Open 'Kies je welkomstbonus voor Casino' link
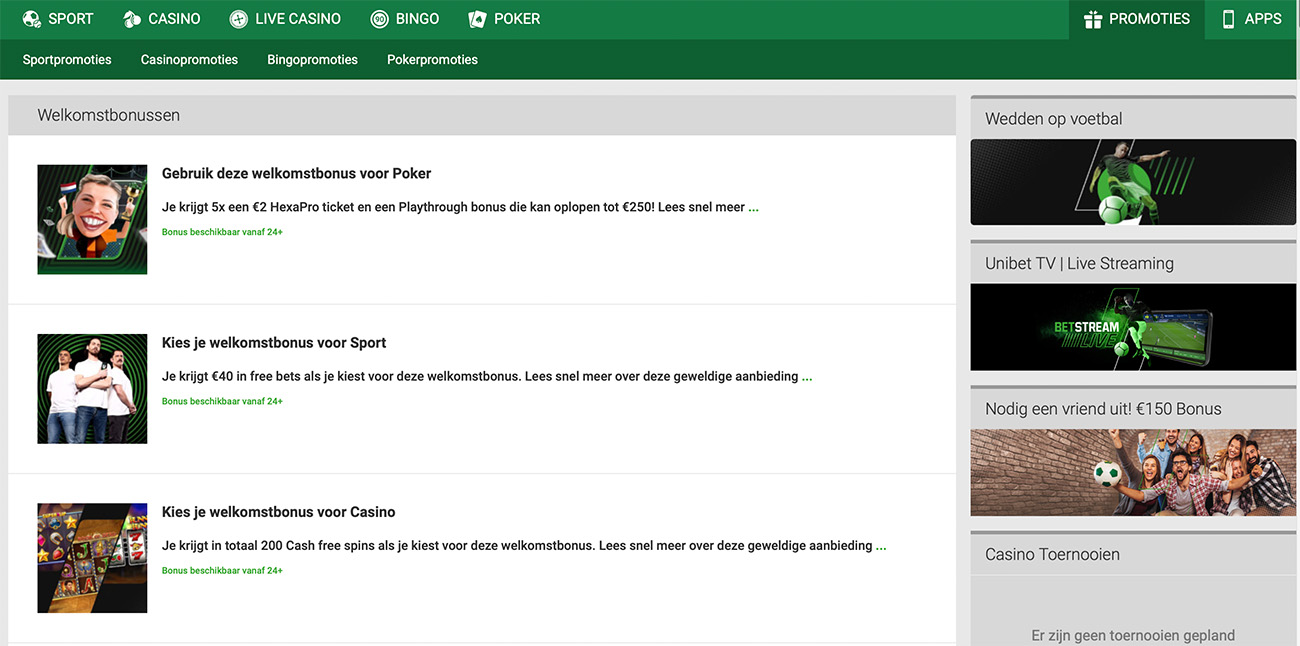Screen dimensions: 1300x646 [x=279, y=511]
